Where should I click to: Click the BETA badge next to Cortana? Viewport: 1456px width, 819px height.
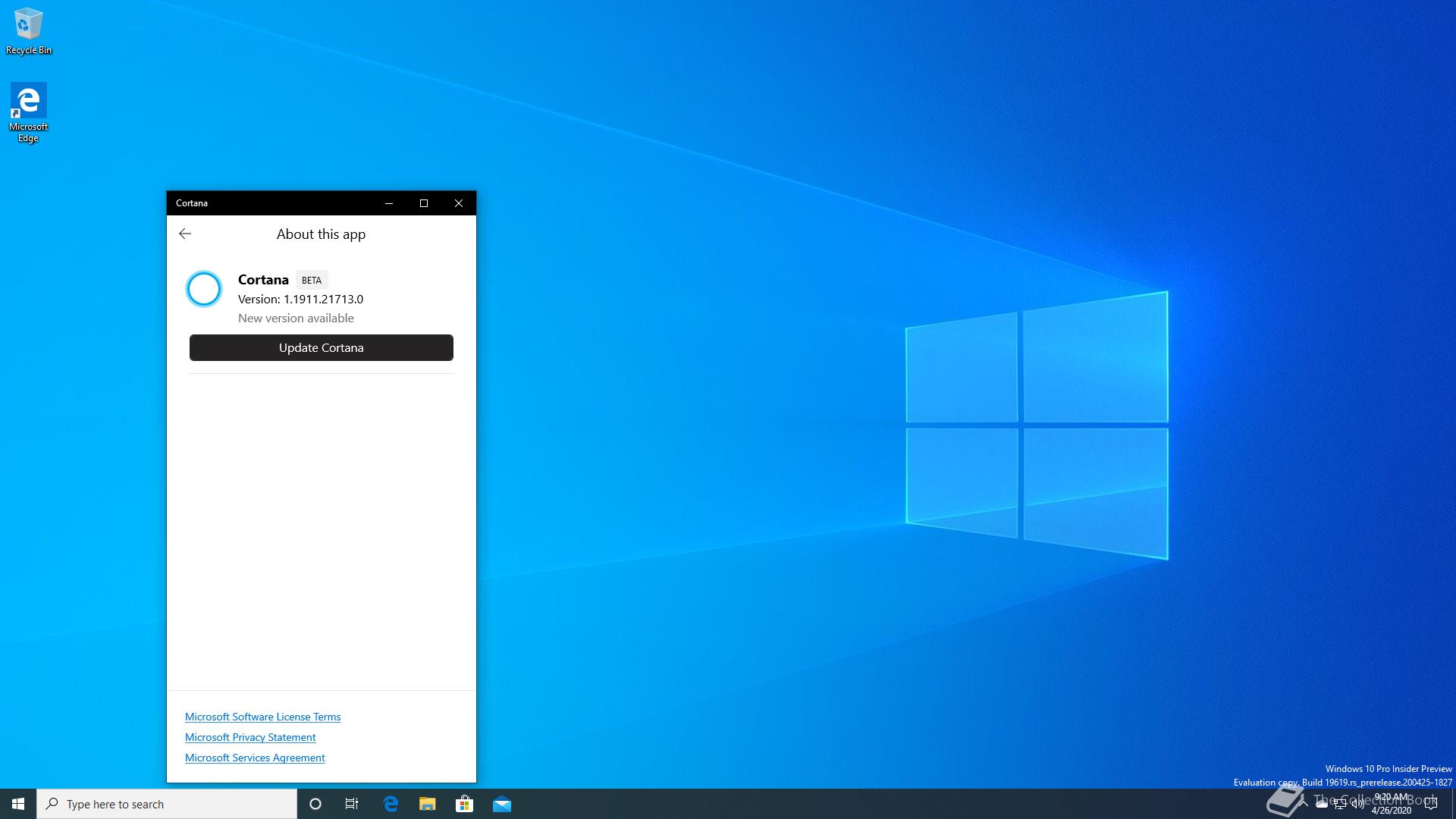[x=312, y=280]
